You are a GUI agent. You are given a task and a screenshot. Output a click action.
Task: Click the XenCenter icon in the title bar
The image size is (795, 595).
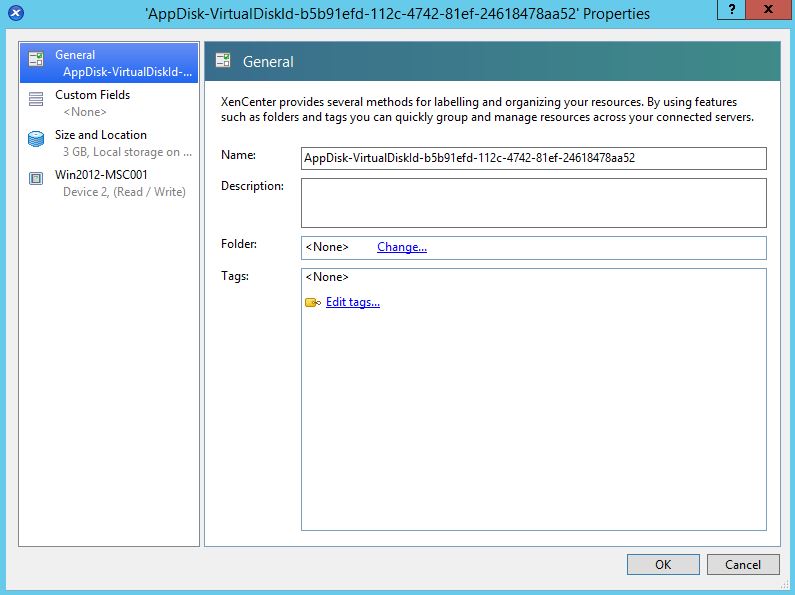14,14
